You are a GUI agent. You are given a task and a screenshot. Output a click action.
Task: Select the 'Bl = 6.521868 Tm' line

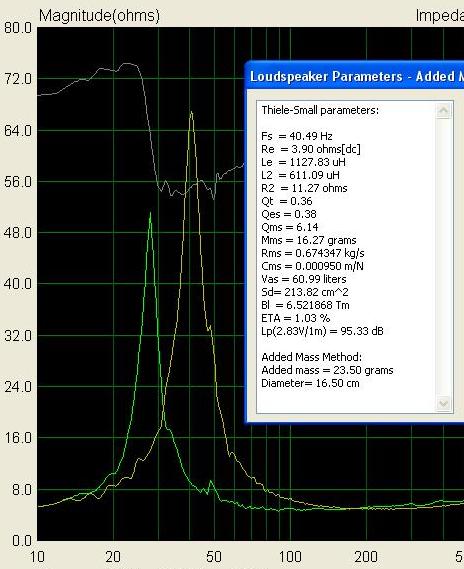(x=305, y=305)
